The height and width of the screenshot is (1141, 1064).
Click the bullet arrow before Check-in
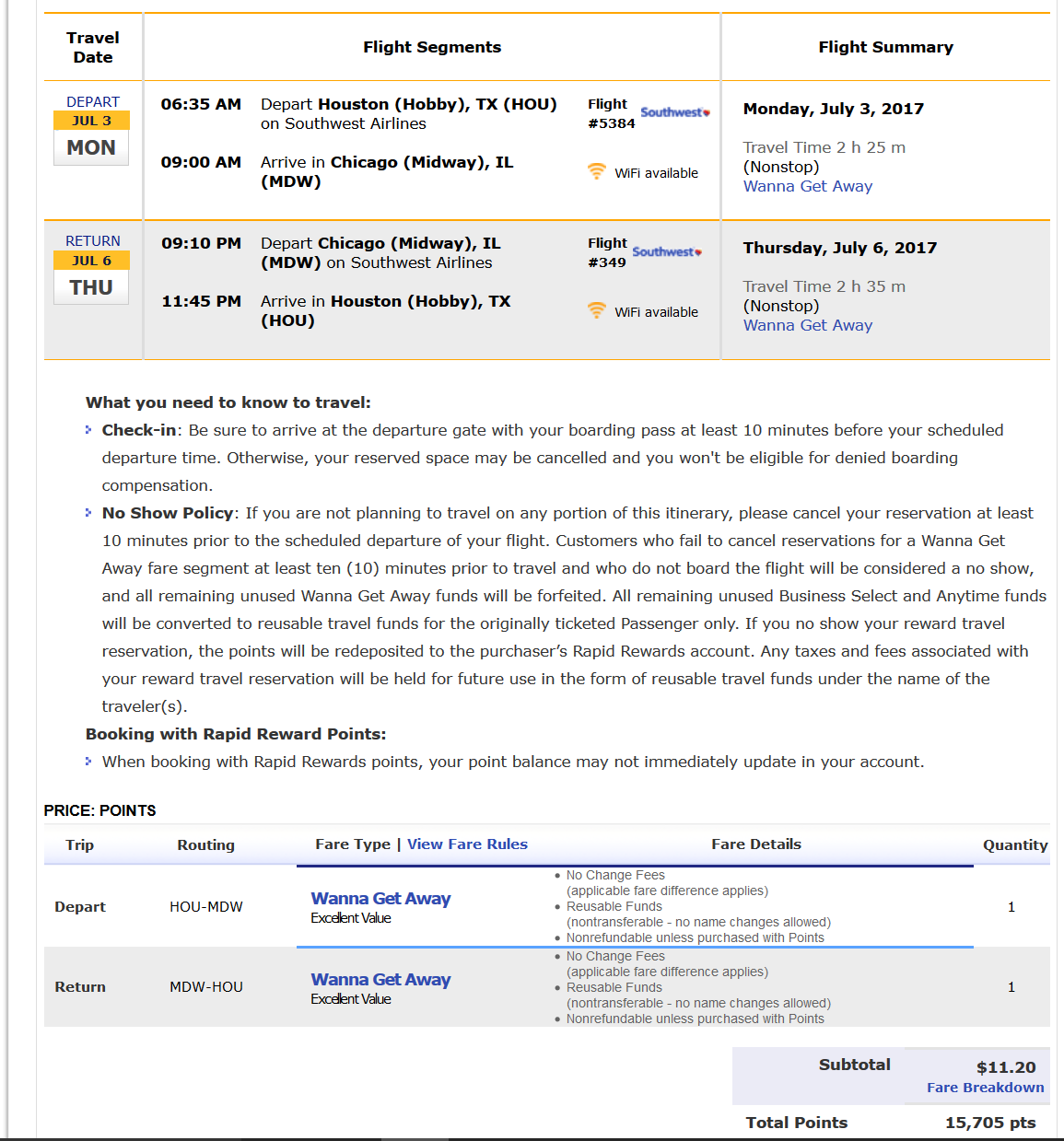point(88,430)
